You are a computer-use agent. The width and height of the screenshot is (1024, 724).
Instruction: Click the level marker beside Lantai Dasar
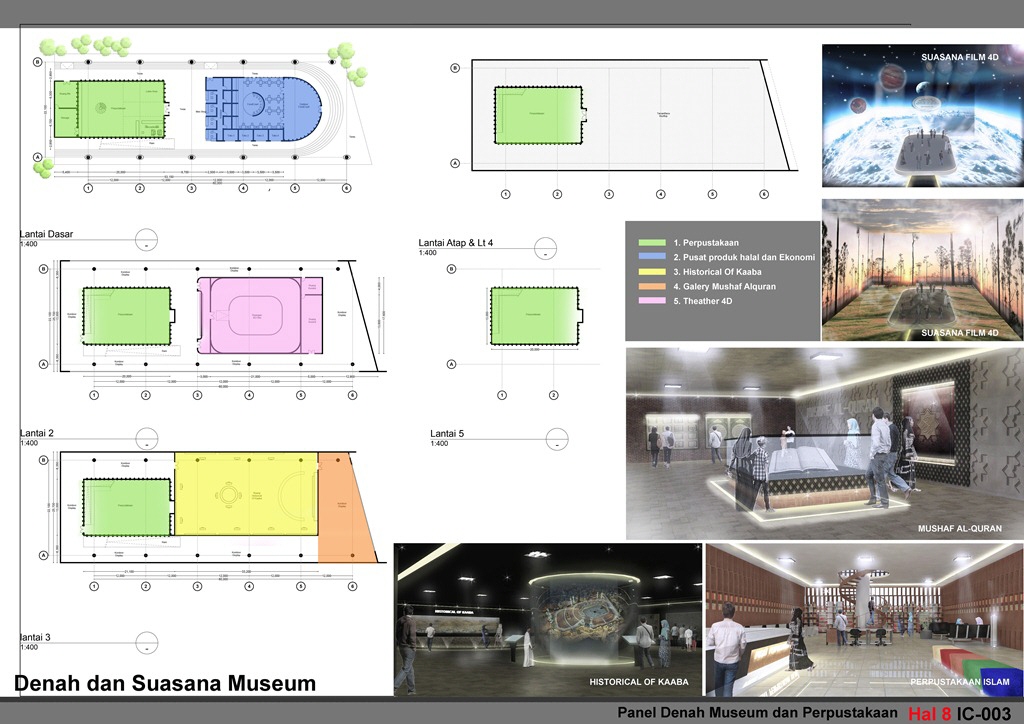[x=145, y=240]
